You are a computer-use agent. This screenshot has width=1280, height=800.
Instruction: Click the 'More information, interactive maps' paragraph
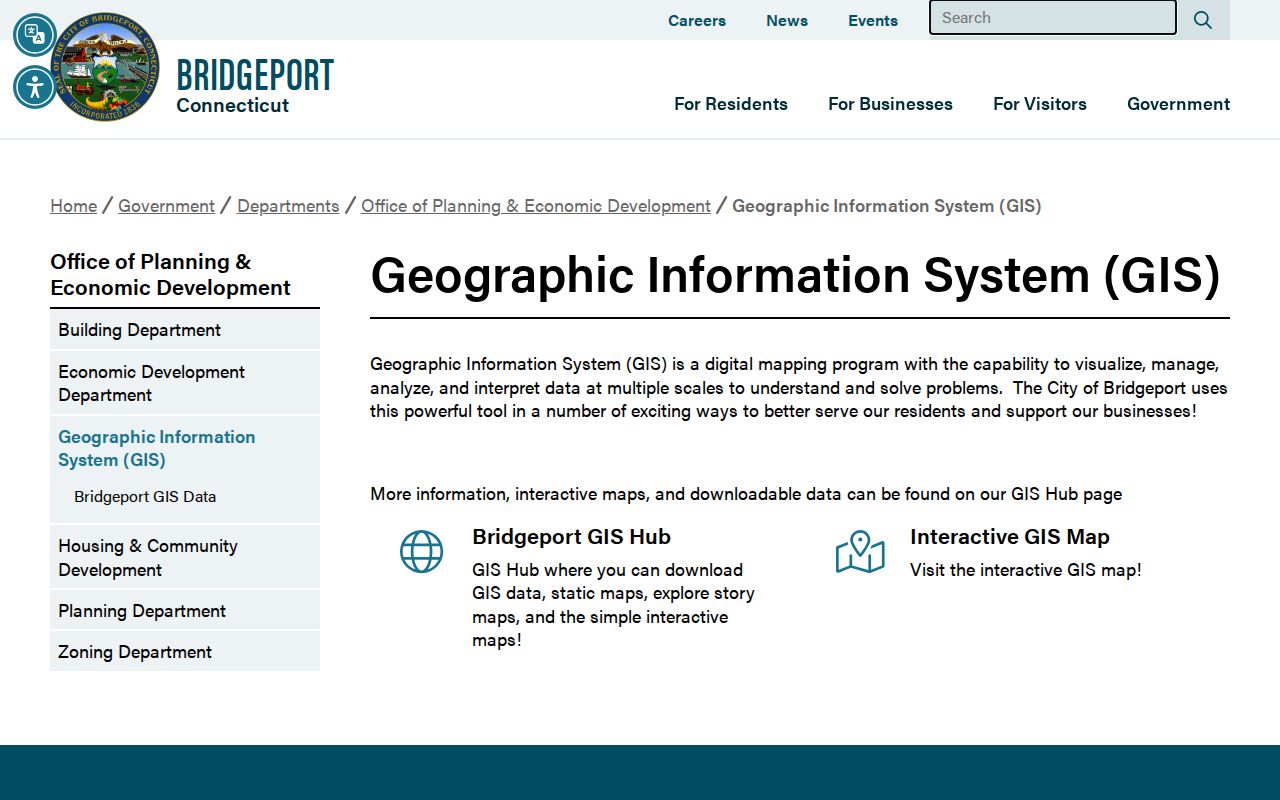(746, 494)
